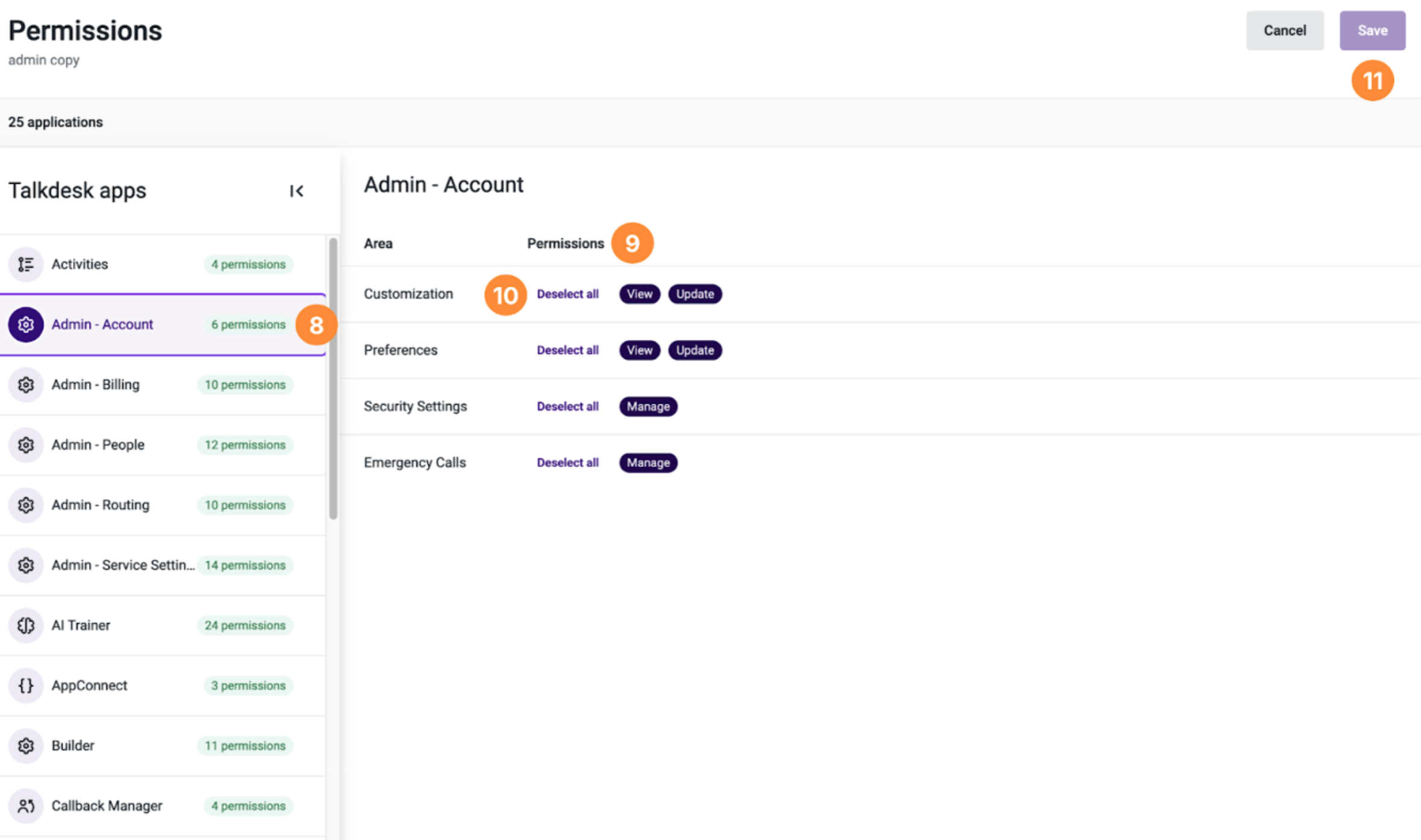Save the permissions

(1372, 30)
